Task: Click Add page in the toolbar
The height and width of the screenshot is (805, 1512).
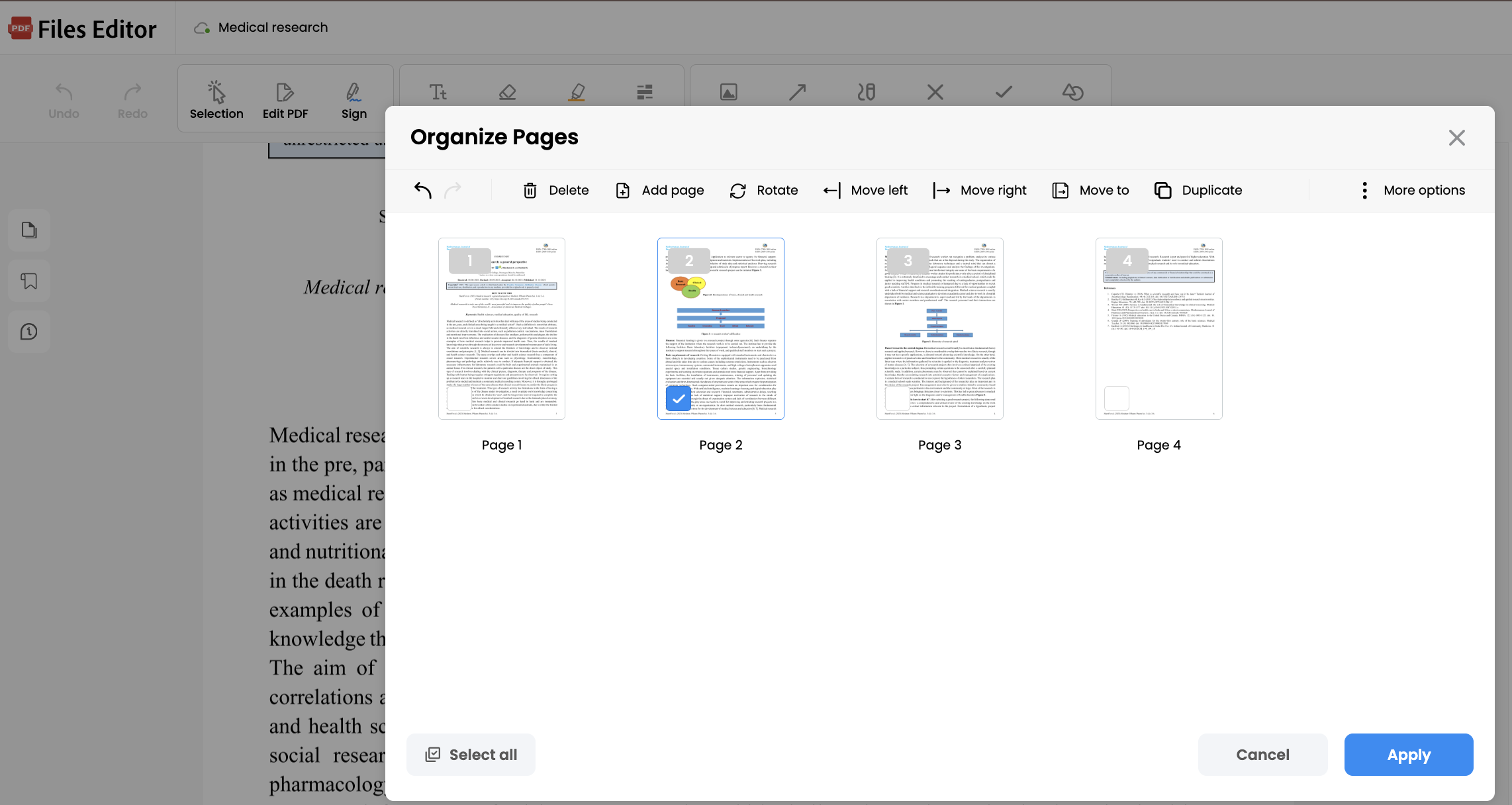Action: 659,191
